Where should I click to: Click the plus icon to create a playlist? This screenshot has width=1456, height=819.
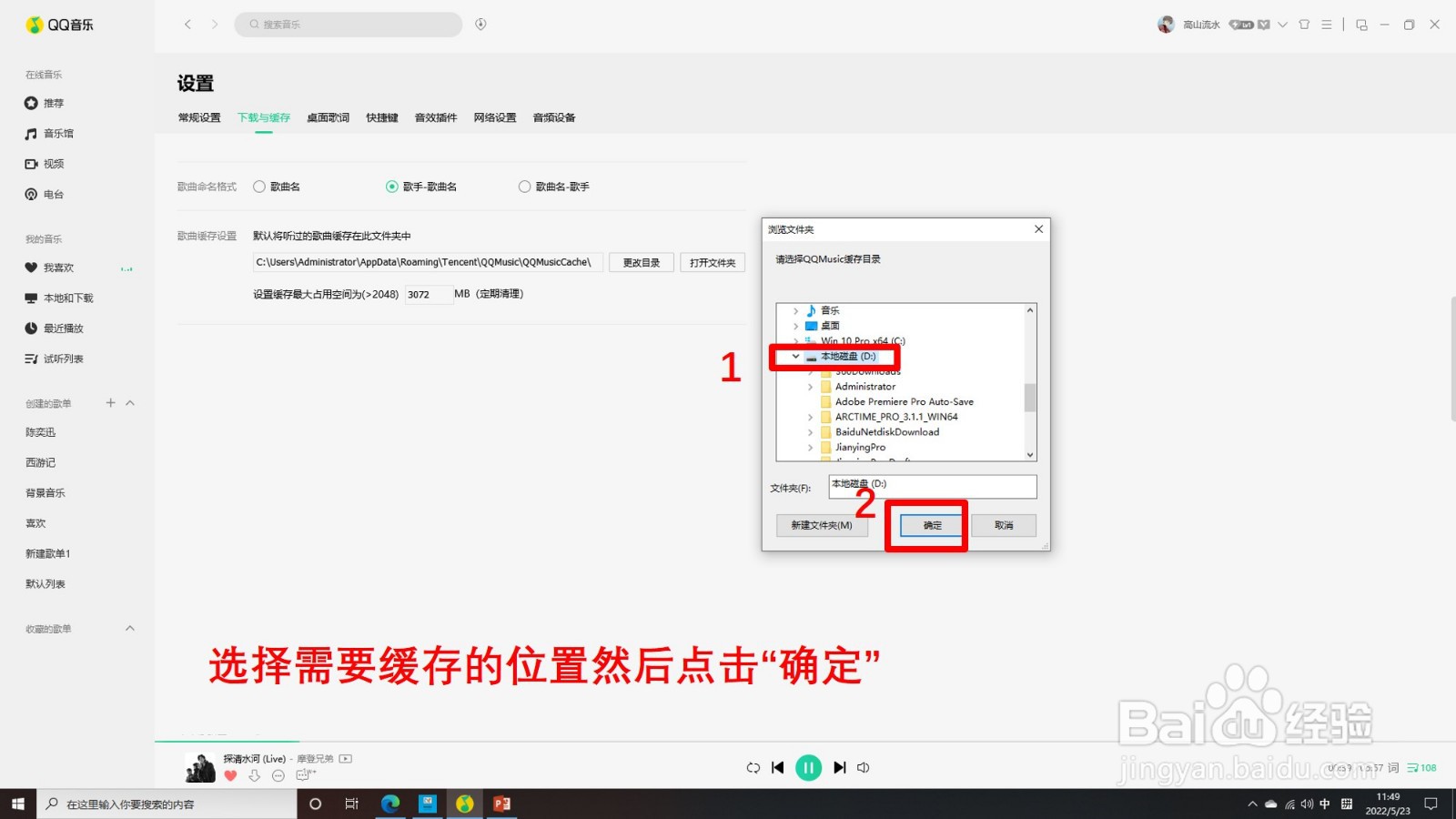pyautogui.click(x=110, y=402)
